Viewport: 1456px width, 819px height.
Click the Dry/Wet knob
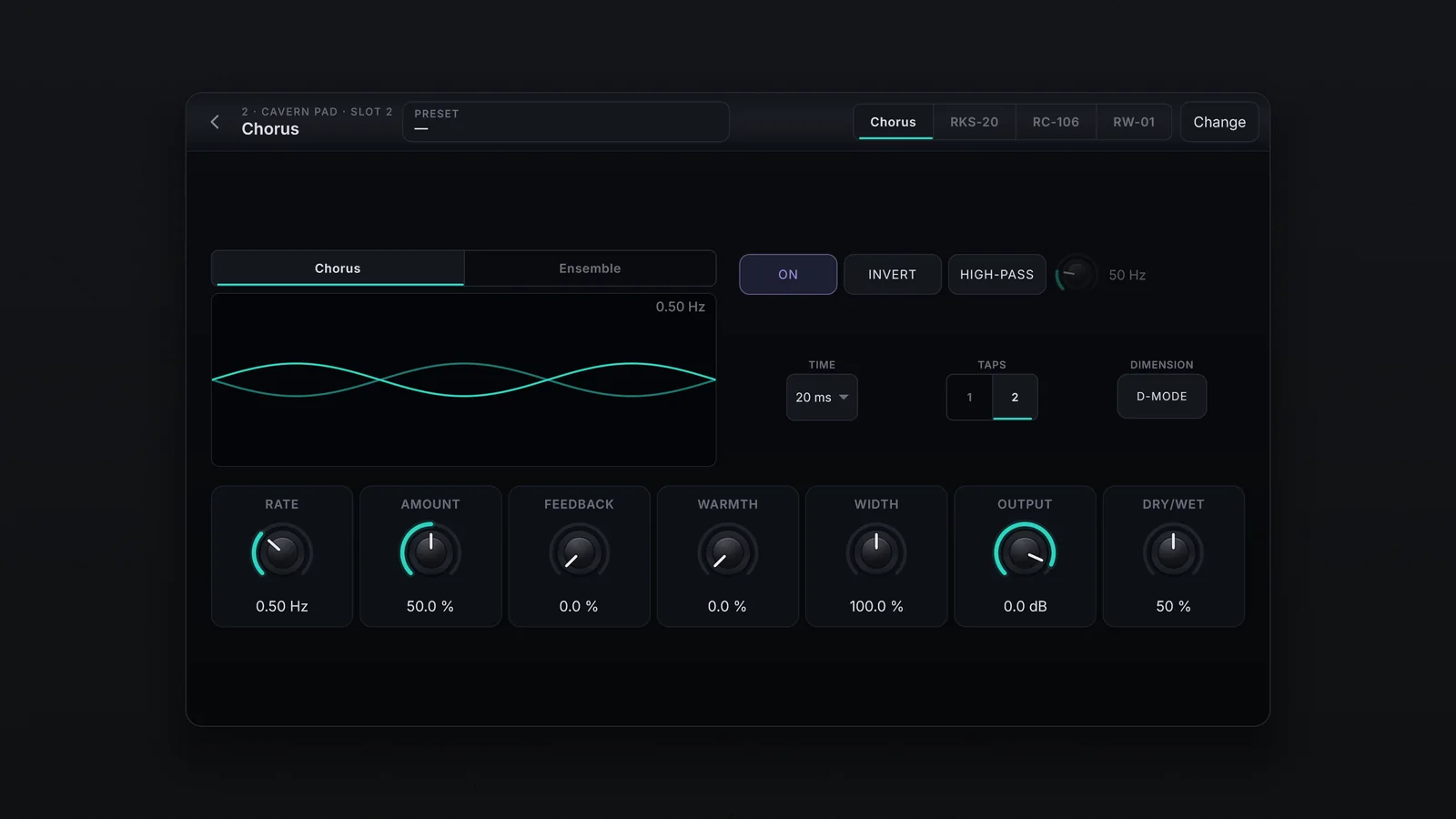1173,552
